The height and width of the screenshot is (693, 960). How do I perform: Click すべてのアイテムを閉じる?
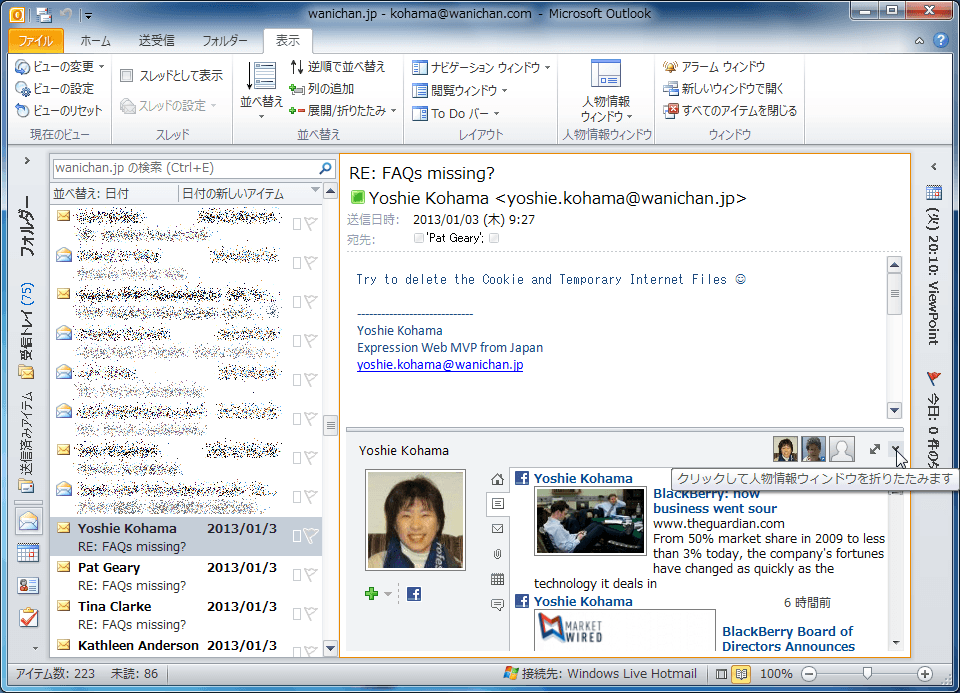point(730,111)
